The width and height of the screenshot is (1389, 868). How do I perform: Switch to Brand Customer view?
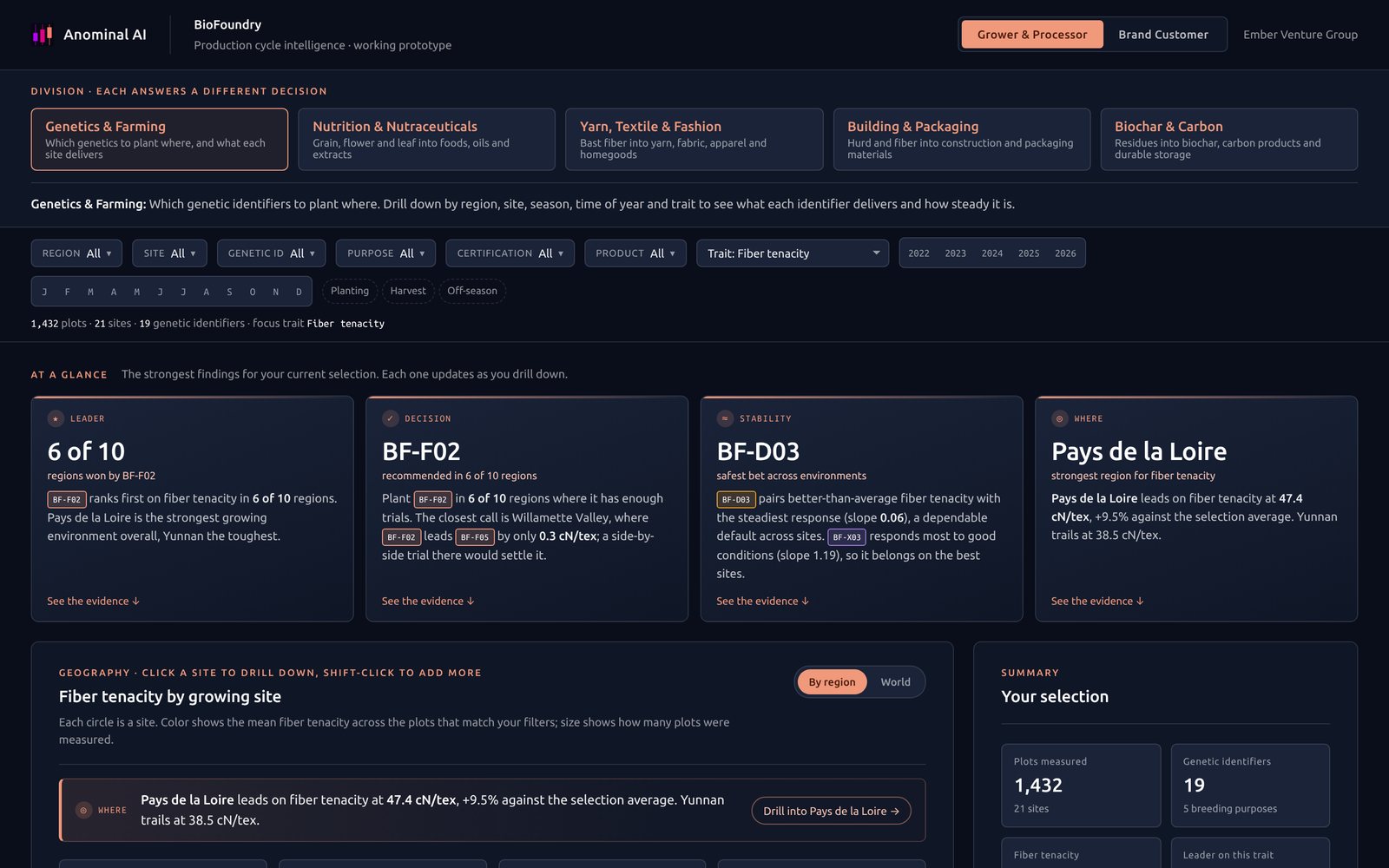(1163, 35)
